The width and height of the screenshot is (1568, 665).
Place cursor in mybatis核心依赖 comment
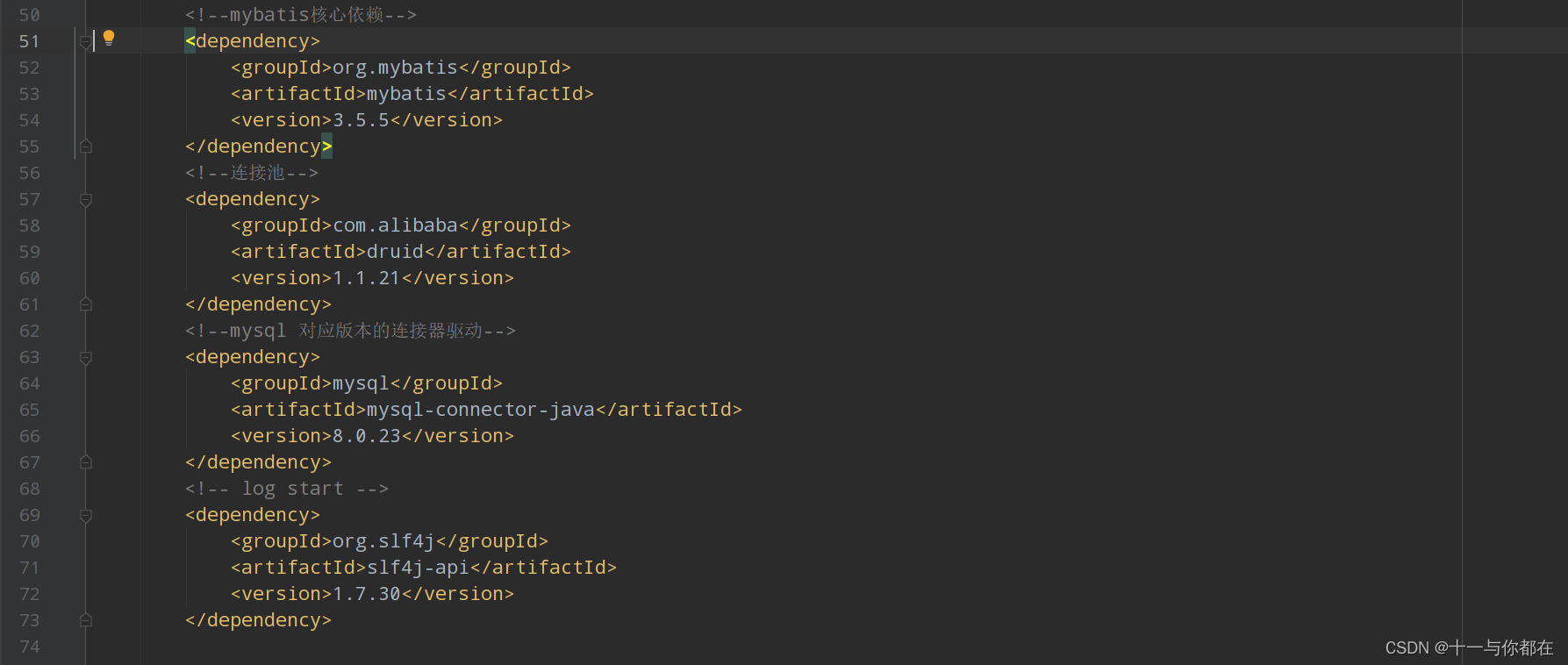[301, 15]
